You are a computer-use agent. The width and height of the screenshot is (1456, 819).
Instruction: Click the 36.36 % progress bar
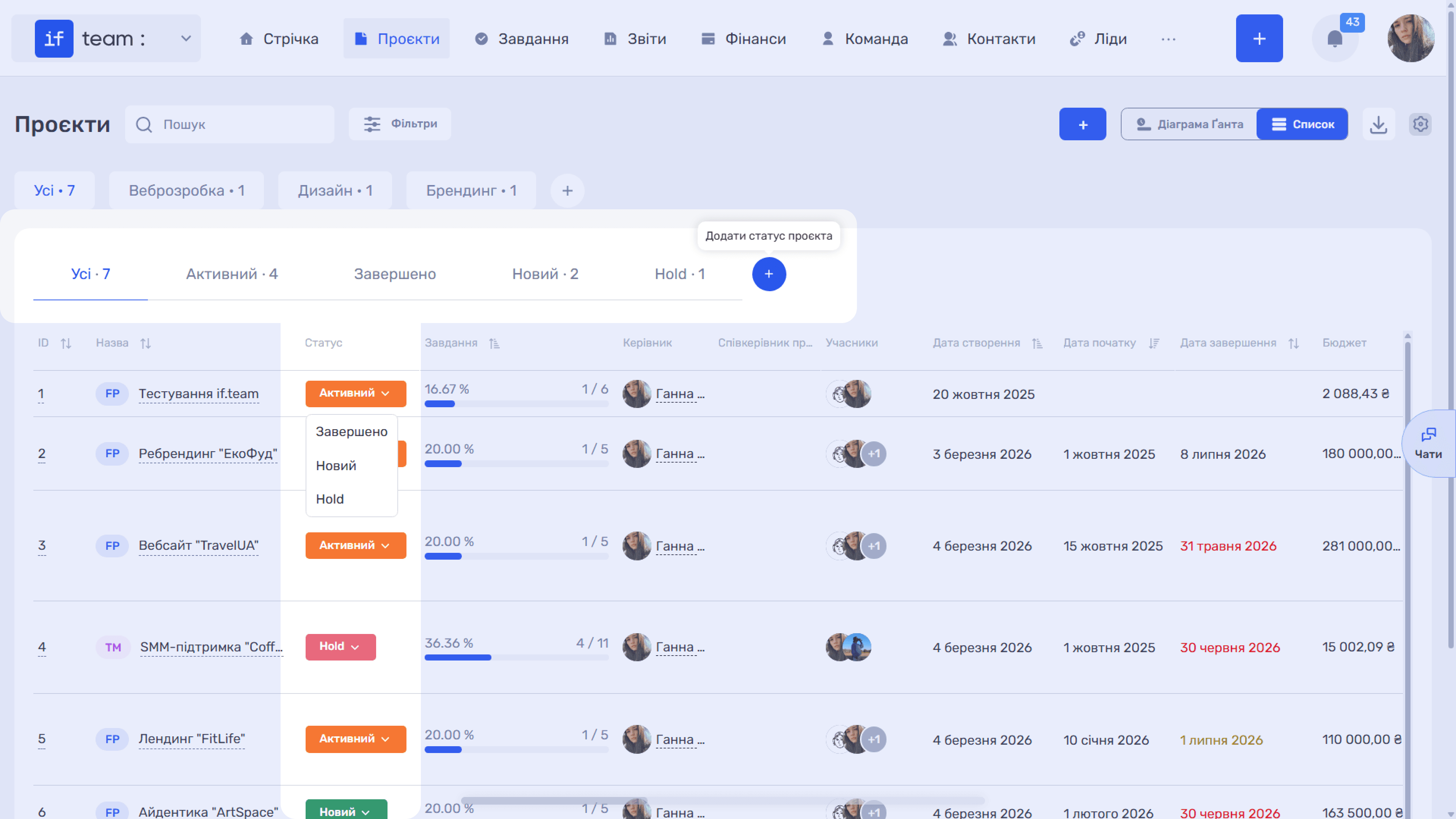click(x=516, y=657)
